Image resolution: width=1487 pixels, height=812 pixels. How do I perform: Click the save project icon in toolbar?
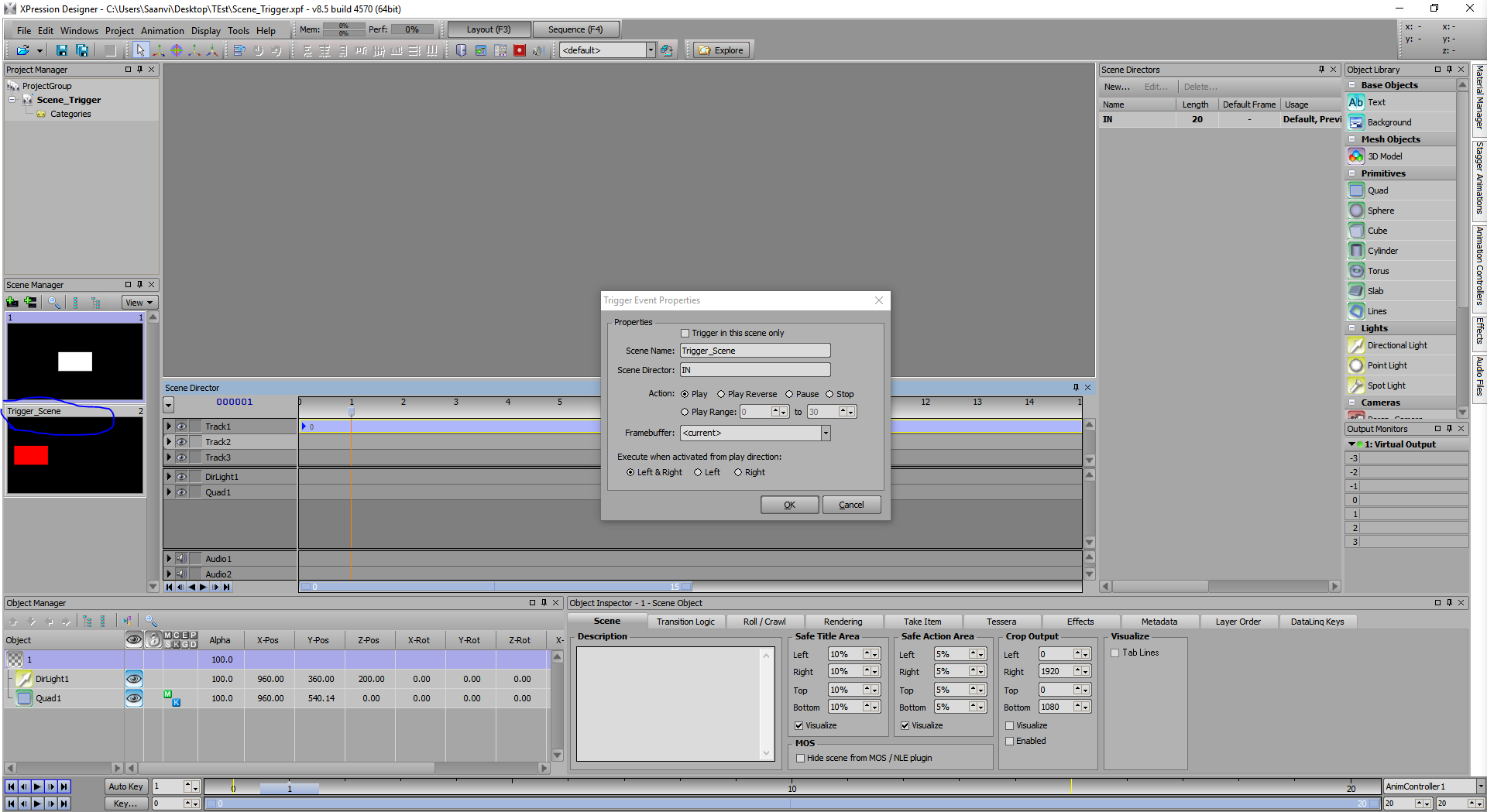tap(62, 50)
